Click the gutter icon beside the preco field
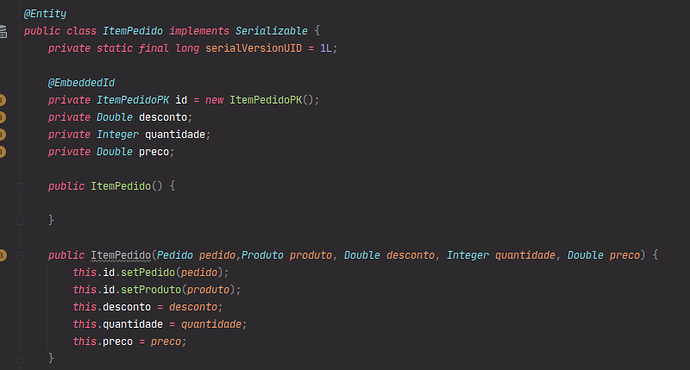 coord(2,152)
